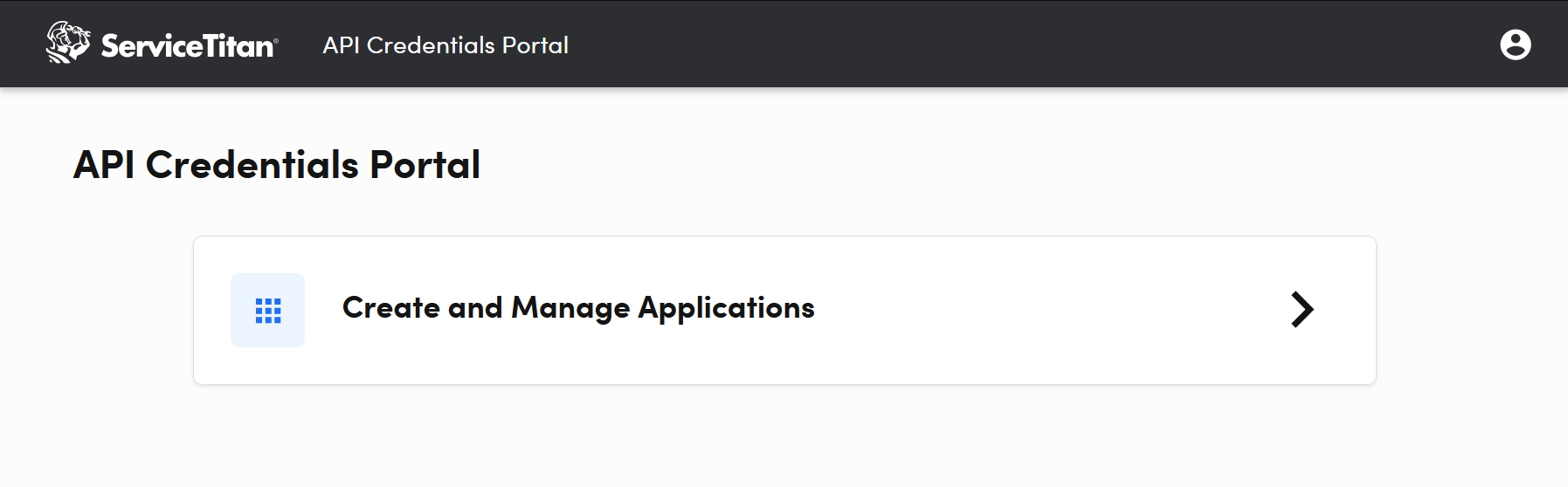The height and width of the screenshot is (487, 1568).
Task: Click the word Manage in the card label
Action: click(x=570, y=308)
